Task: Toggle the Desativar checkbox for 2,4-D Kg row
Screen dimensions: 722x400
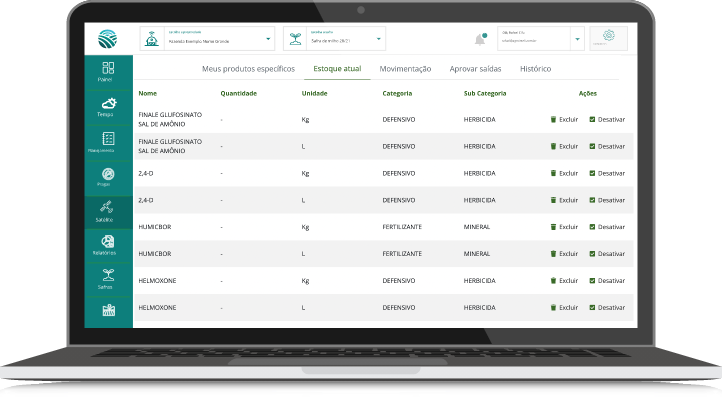Action: 592,173
